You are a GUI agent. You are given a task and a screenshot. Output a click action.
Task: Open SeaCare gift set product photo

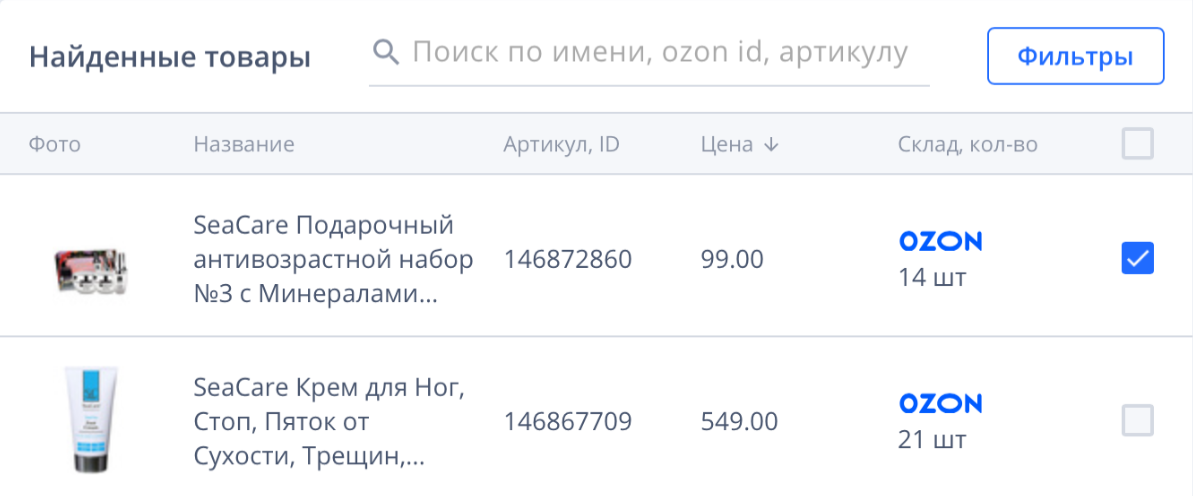91,266
